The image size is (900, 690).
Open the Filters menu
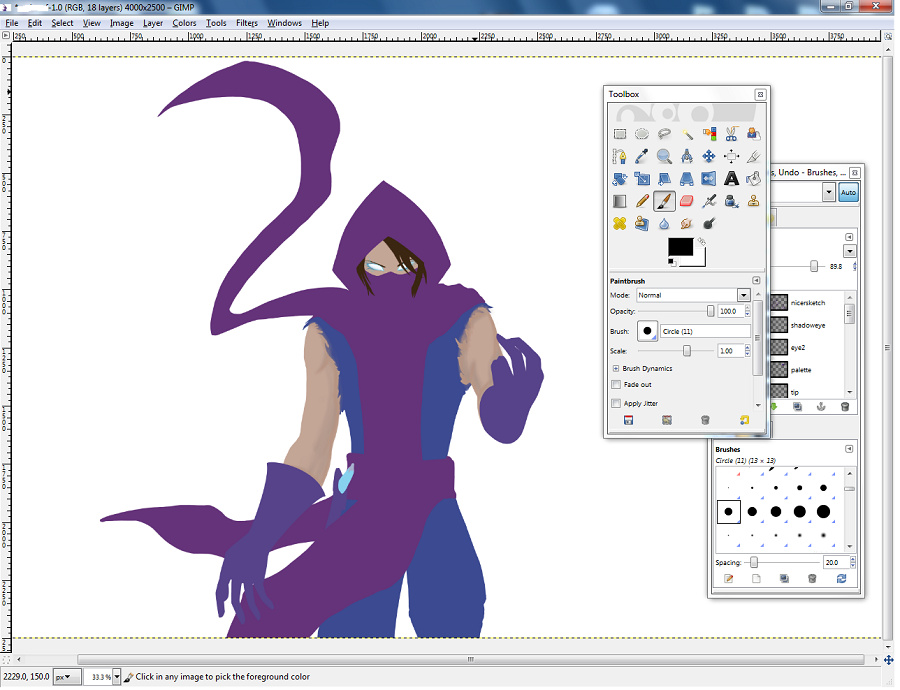[246, 22]
